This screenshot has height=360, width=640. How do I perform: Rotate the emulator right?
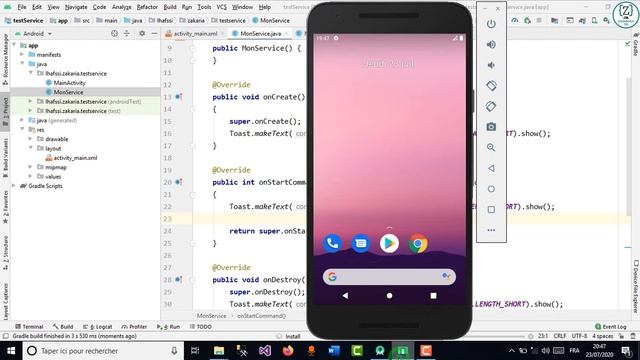(491, 107)
